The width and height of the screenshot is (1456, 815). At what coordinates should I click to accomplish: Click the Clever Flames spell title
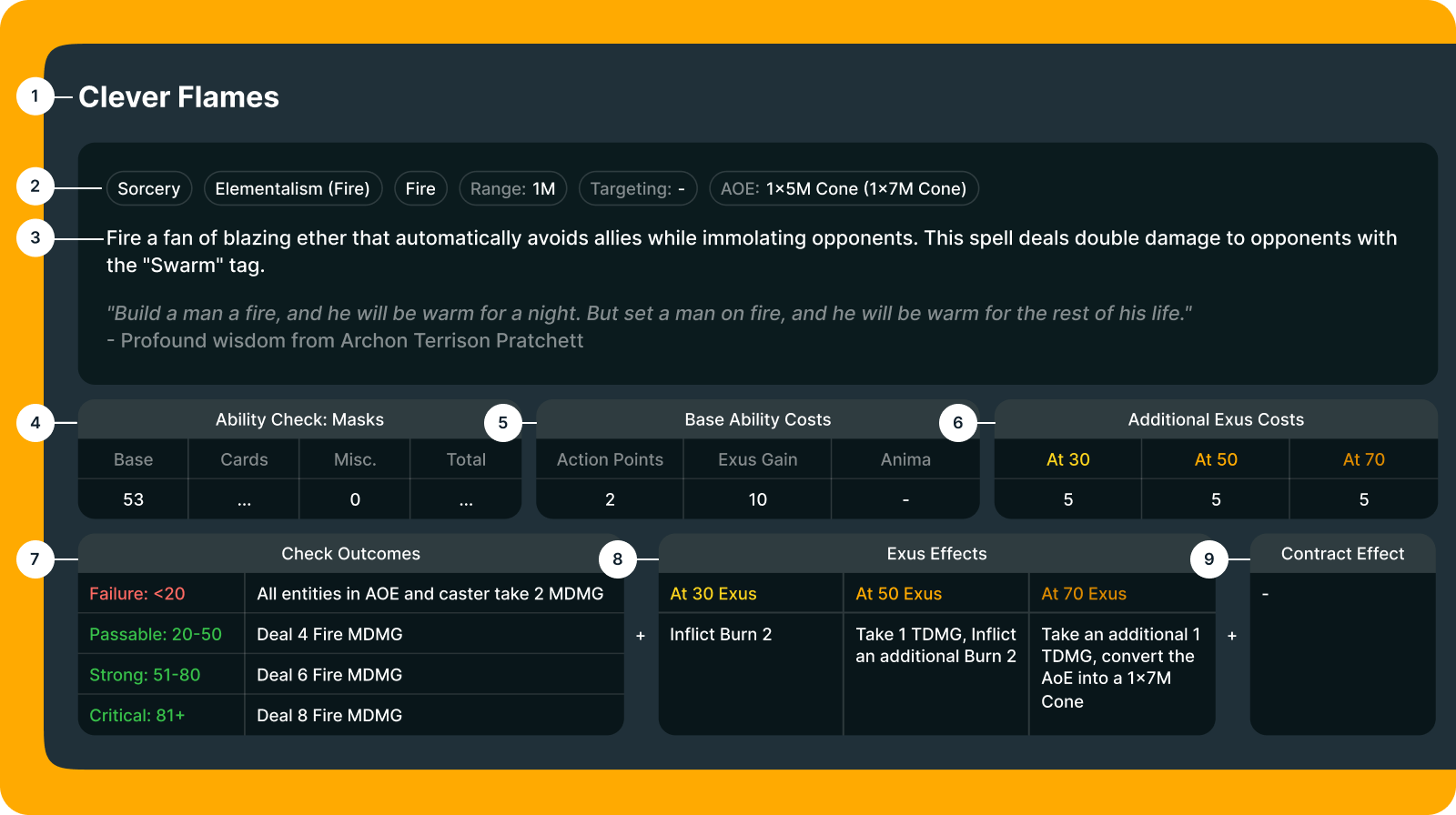178,97
